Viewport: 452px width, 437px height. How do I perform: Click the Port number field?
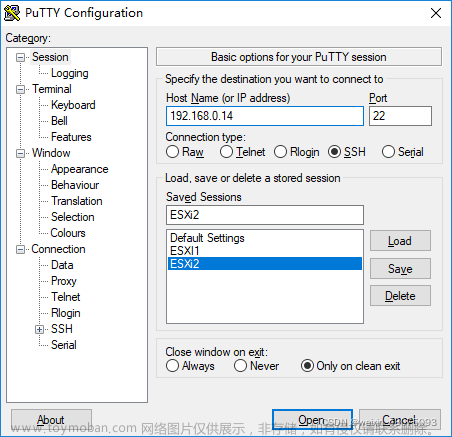tap(400, 116)
